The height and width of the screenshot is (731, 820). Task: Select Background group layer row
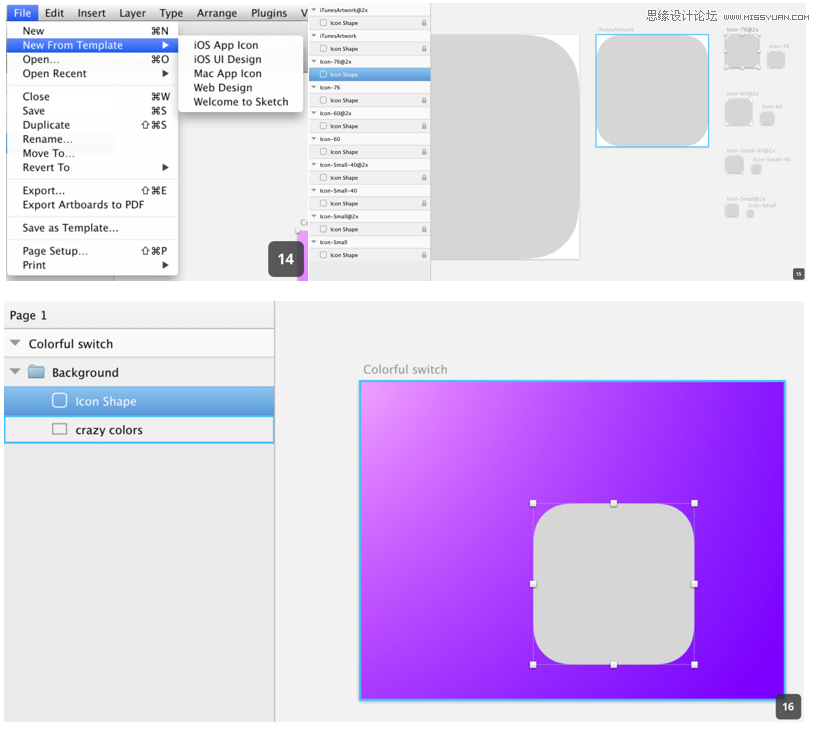click(x=139, y=372)
